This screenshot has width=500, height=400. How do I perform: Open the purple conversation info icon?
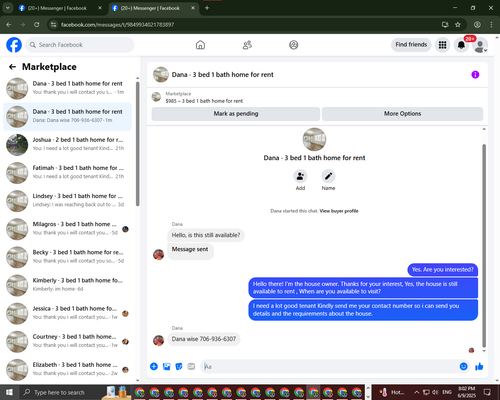(475, 75)
